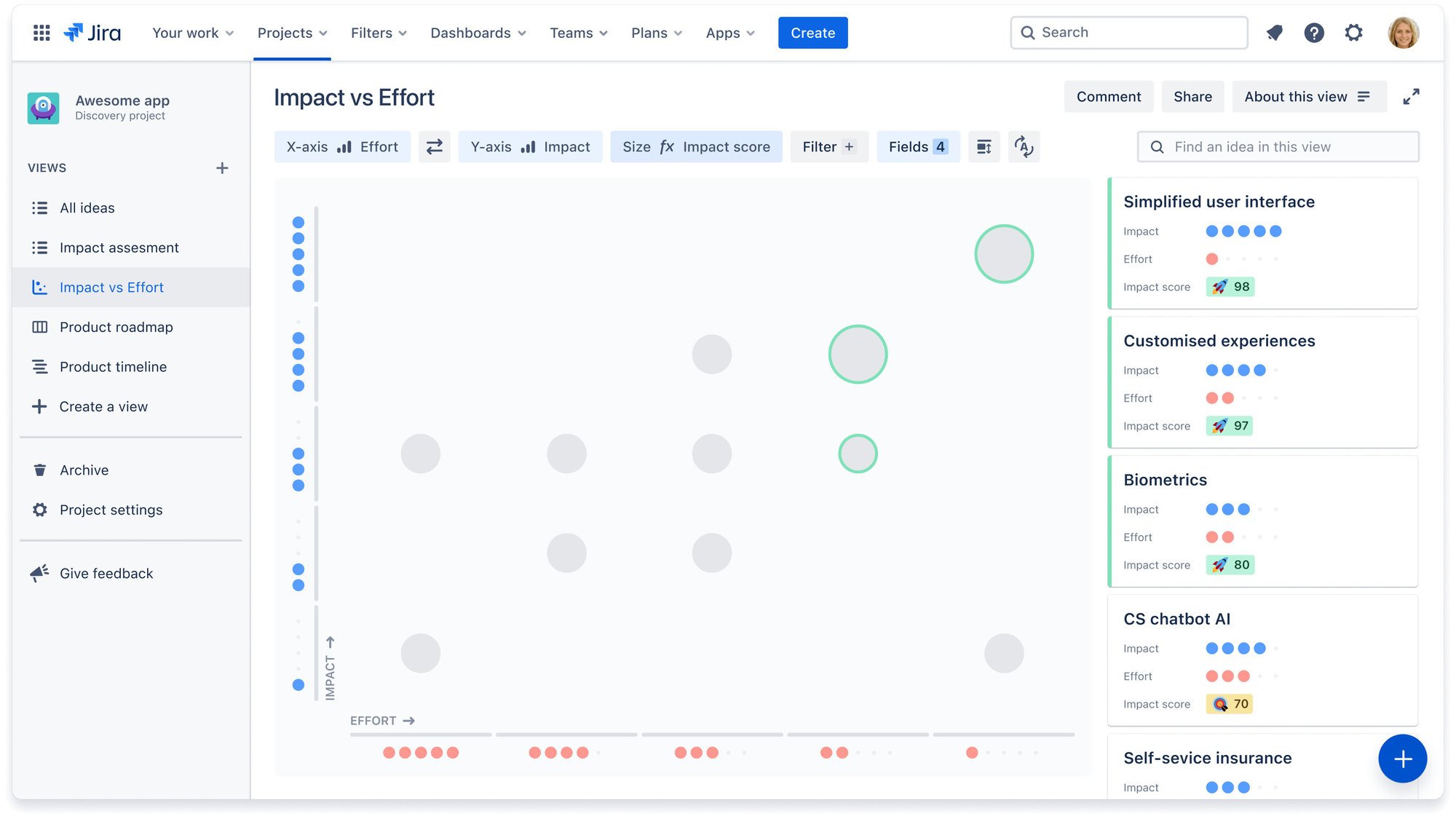Select the largest green-outlined bubble at top right

[1004, 254]
